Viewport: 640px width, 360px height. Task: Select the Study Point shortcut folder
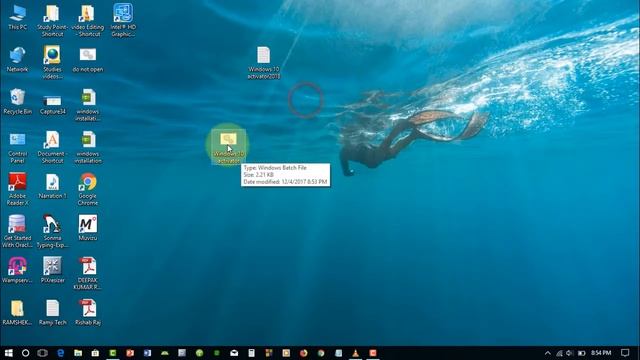click(x=52, y=20)
